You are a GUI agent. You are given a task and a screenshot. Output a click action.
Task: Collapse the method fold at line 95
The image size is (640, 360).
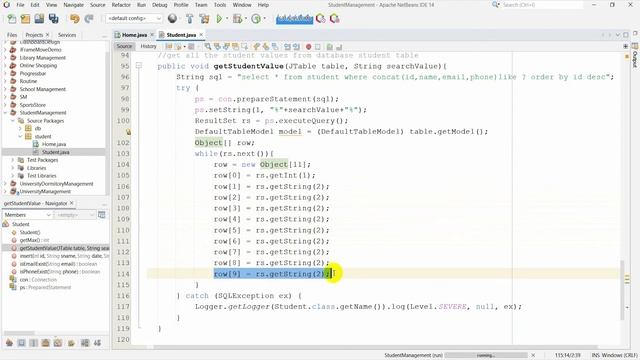pos(139,66)
